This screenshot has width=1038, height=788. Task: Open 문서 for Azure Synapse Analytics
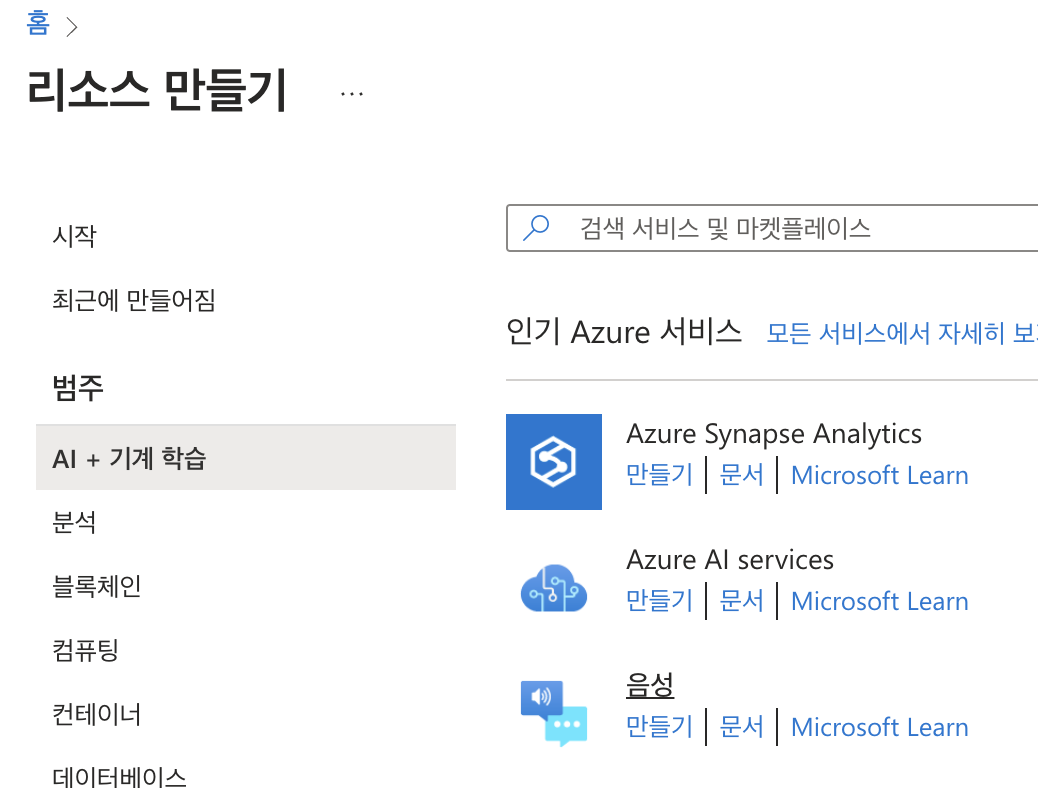(741, 475)
